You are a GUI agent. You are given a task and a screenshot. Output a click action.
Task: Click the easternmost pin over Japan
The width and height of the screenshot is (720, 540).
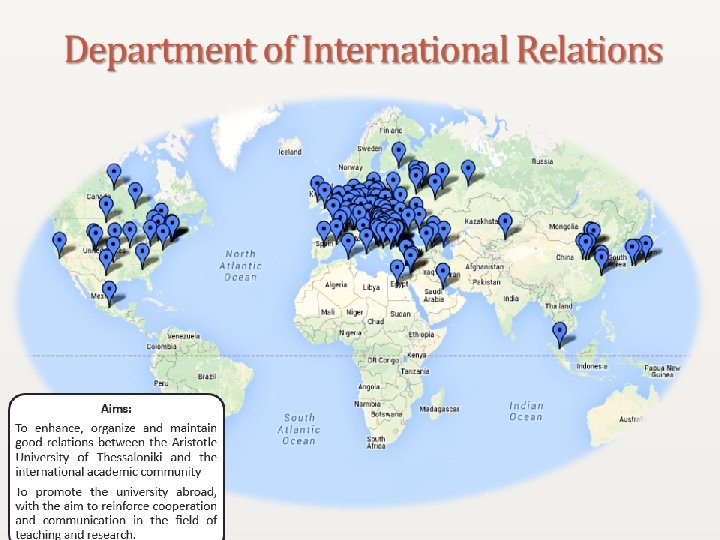tap(646, 247)
